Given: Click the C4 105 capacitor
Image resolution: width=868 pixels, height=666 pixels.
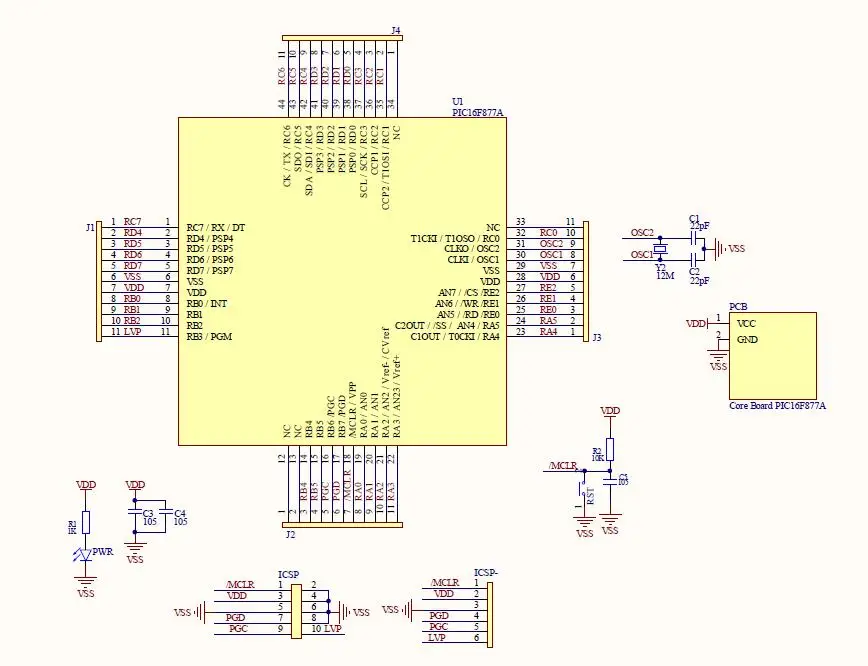Looking at the screenshot, I should point(166,512).
